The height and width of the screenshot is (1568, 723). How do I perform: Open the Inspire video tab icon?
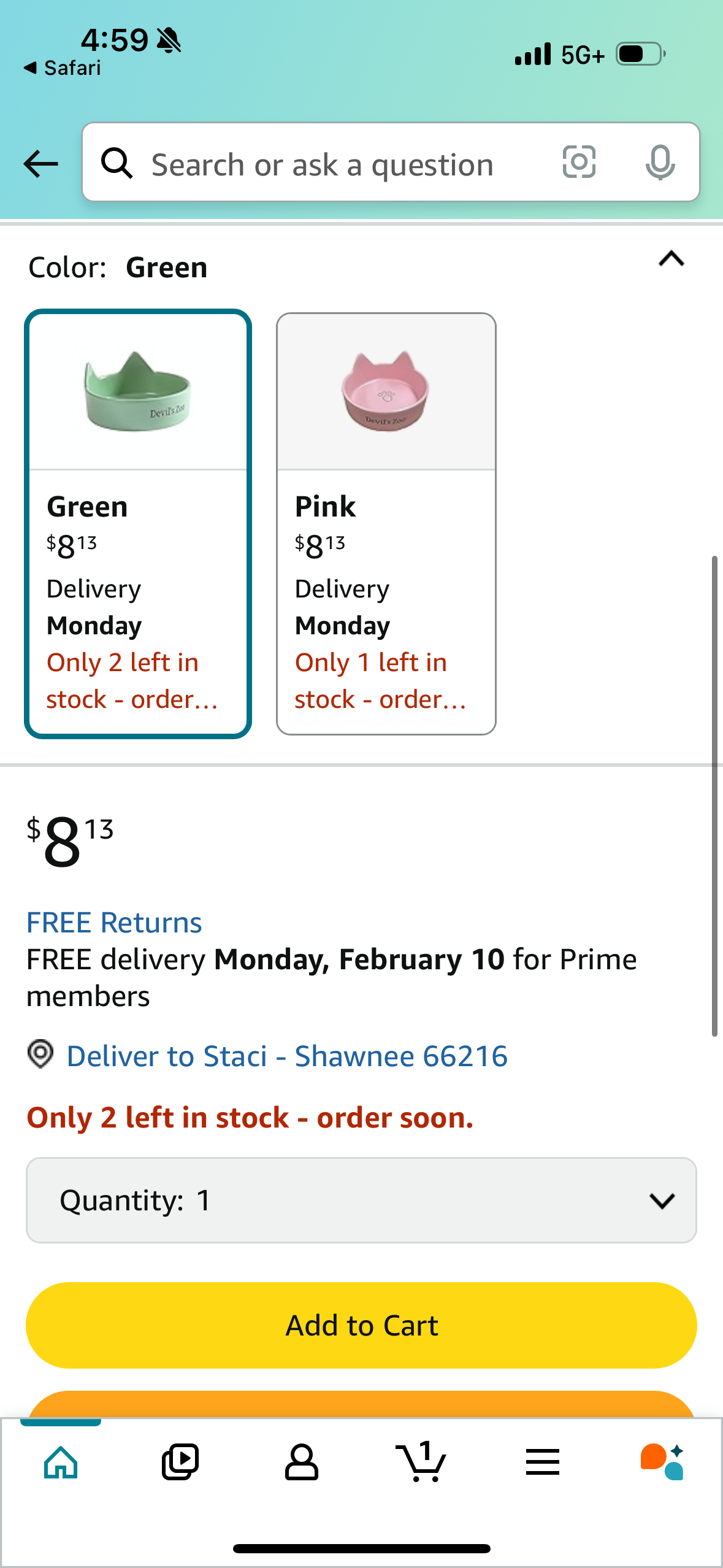pyautogui.click(x=180, y=1462)
